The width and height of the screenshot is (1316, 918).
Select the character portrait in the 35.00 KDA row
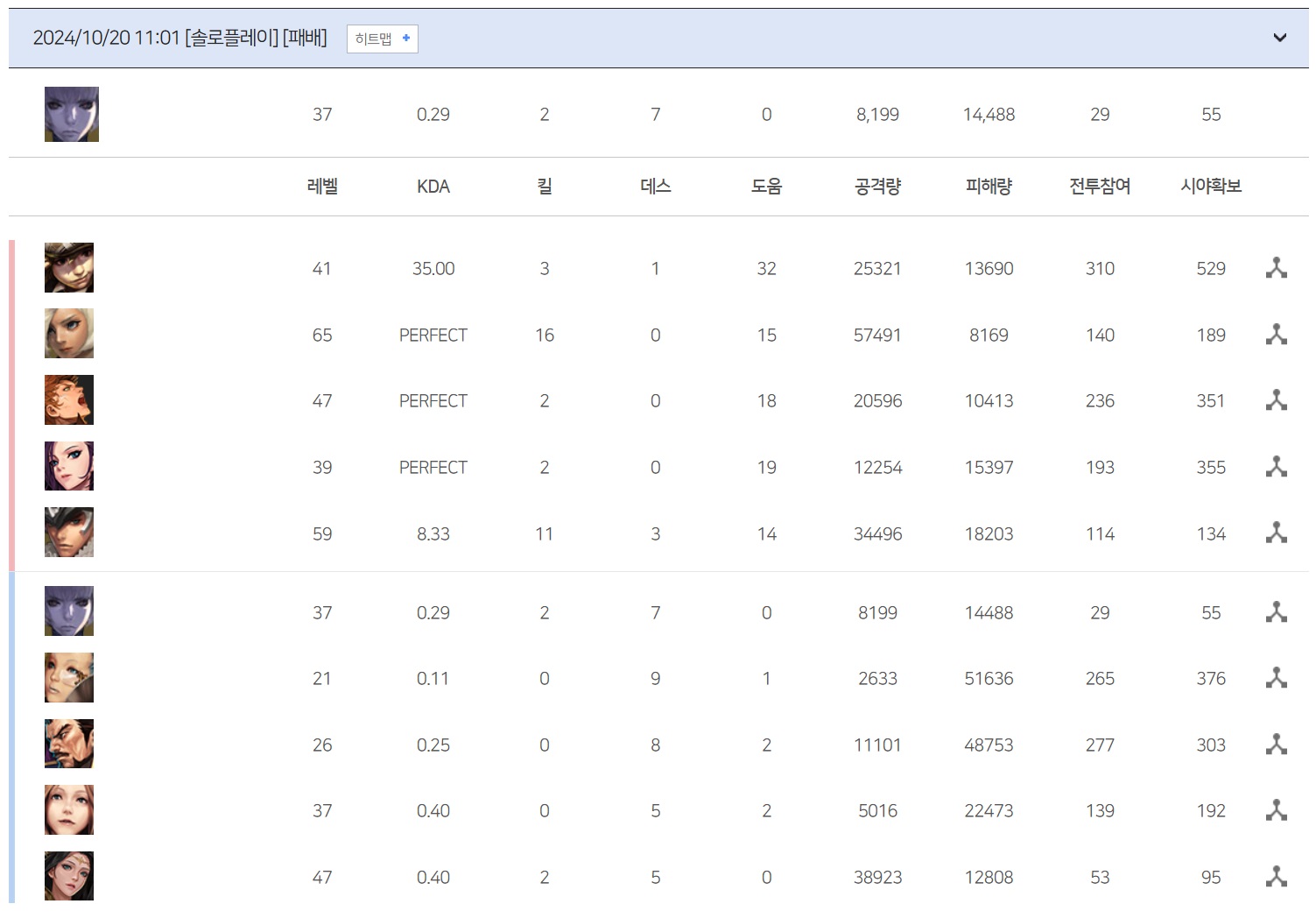(x=69, y=267)
